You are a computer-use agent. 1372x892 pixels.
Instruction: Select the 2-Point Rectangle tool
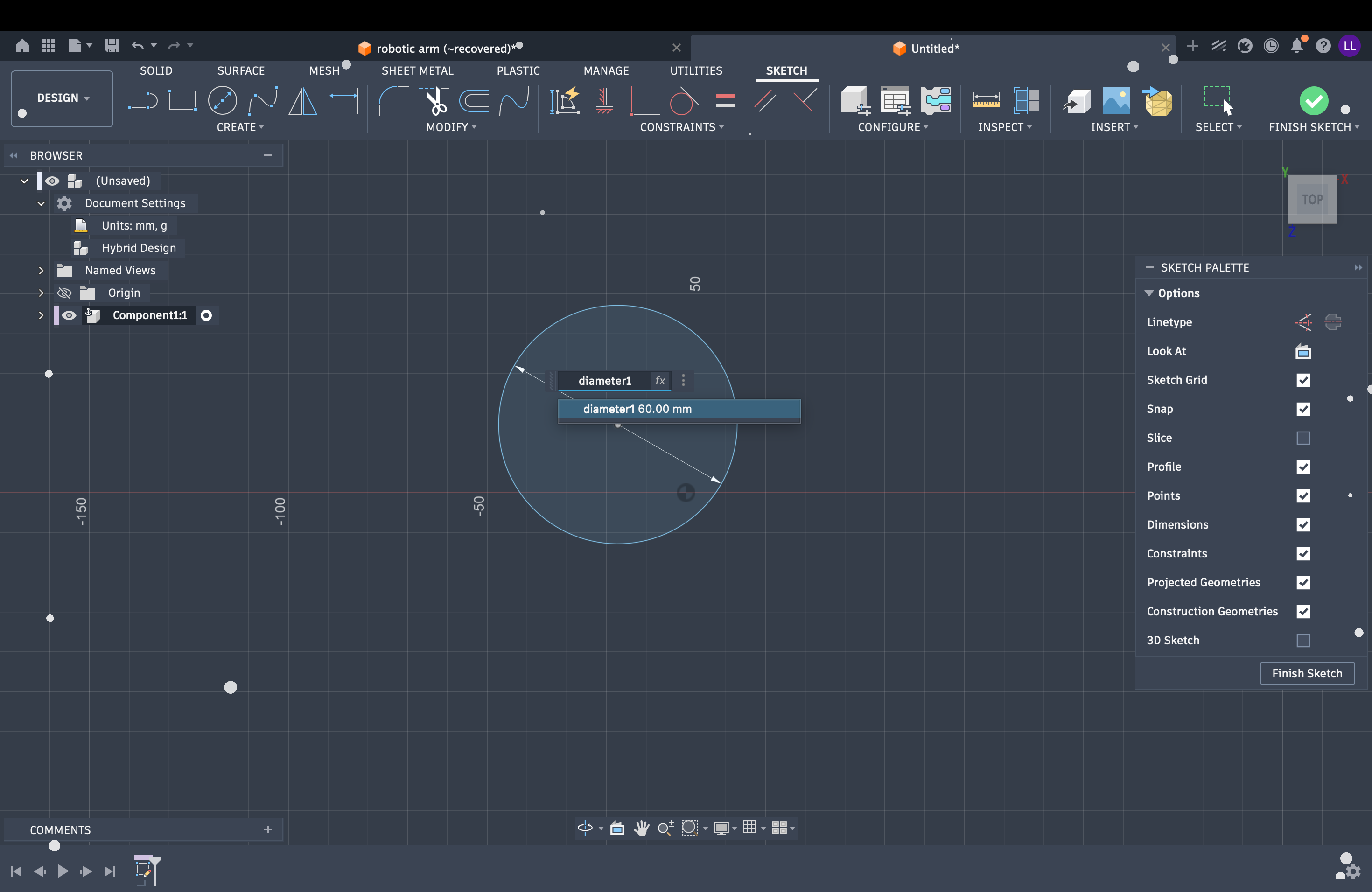point(182,101)
